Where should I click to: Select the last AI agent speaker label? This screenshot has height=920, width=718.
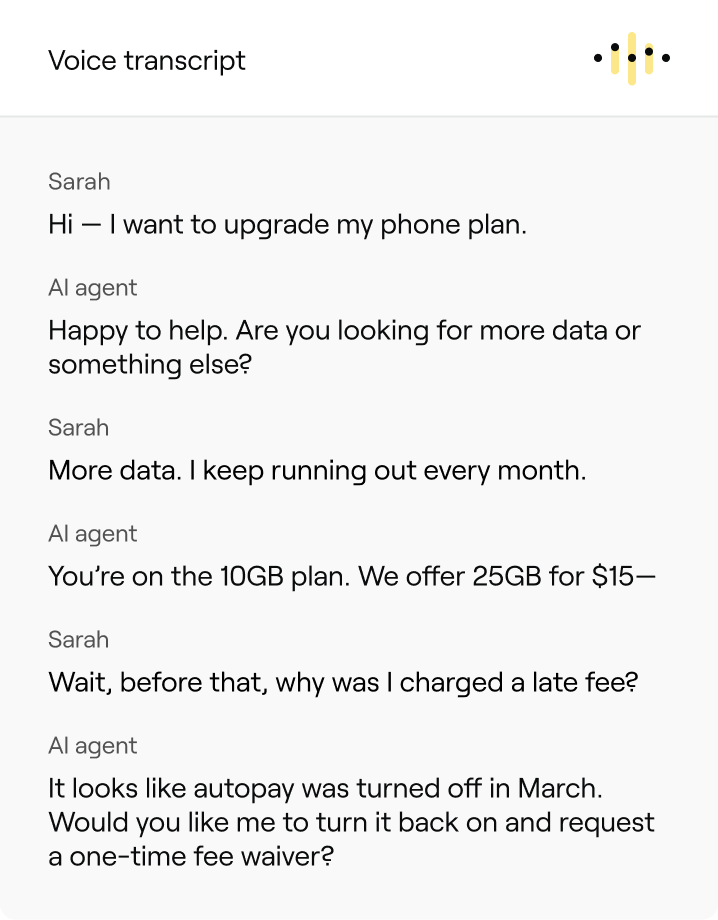(93, 746)
